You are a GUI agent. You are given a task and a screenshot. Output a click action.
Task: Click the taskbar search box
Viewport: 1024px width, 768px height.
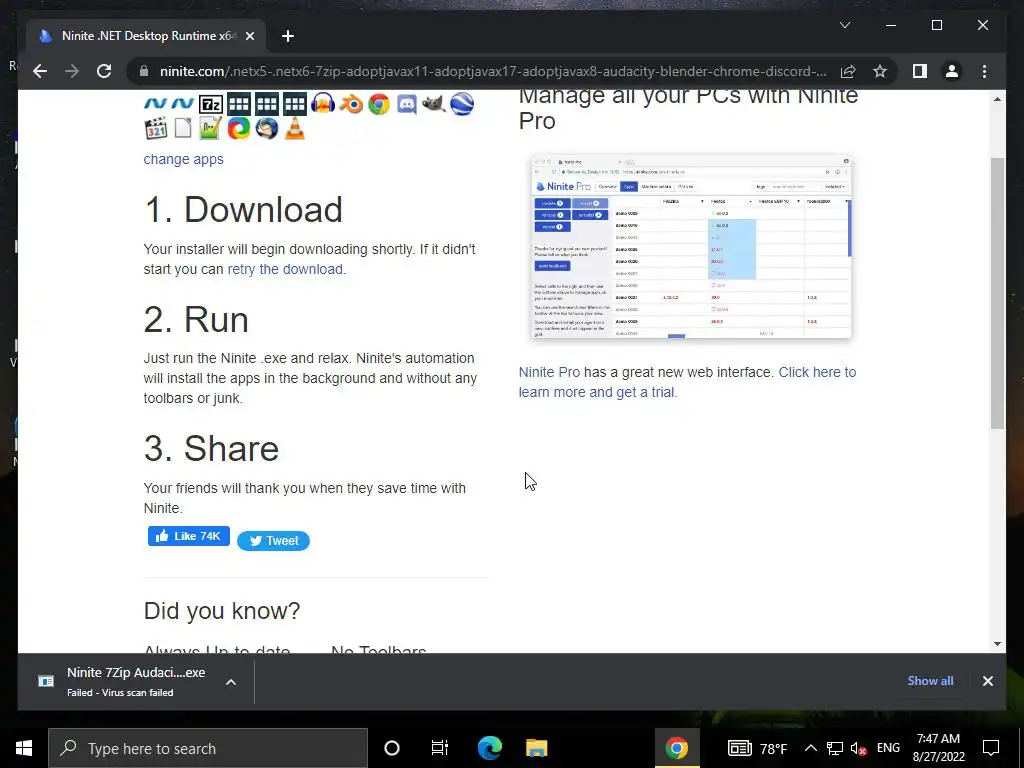point(208,748)
